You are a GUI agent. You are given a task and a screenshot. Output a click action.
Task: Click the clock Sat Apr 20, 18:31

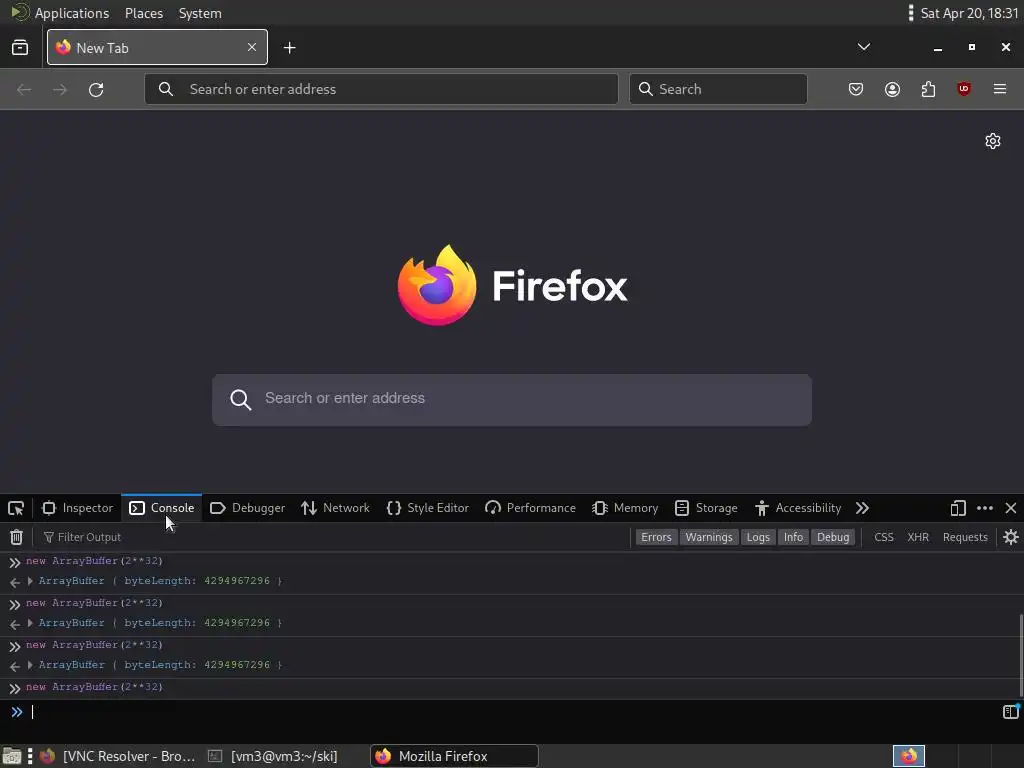pos(969,13)
